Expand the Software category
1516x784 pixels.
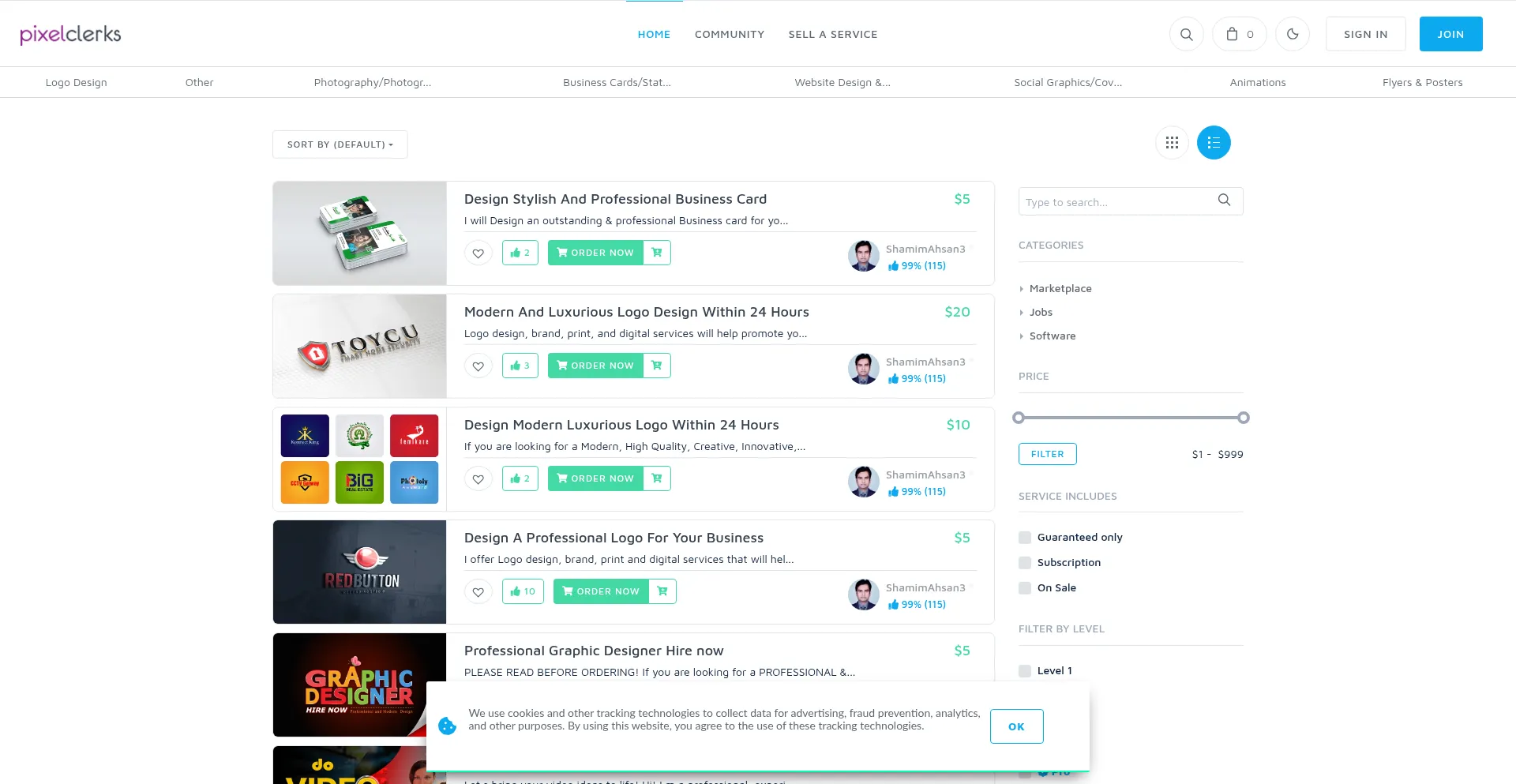tap(1052, 336)
